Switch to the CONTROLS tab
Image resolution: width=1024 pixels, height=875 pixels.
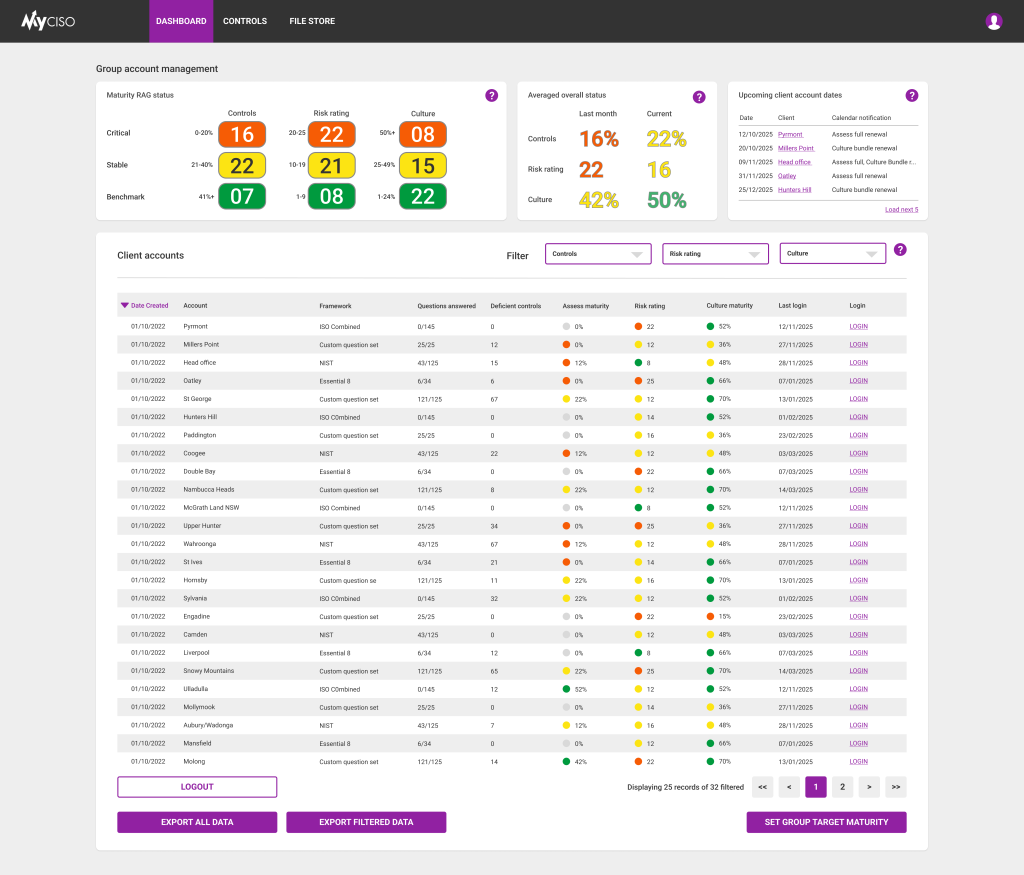click(x=245, y=20)
